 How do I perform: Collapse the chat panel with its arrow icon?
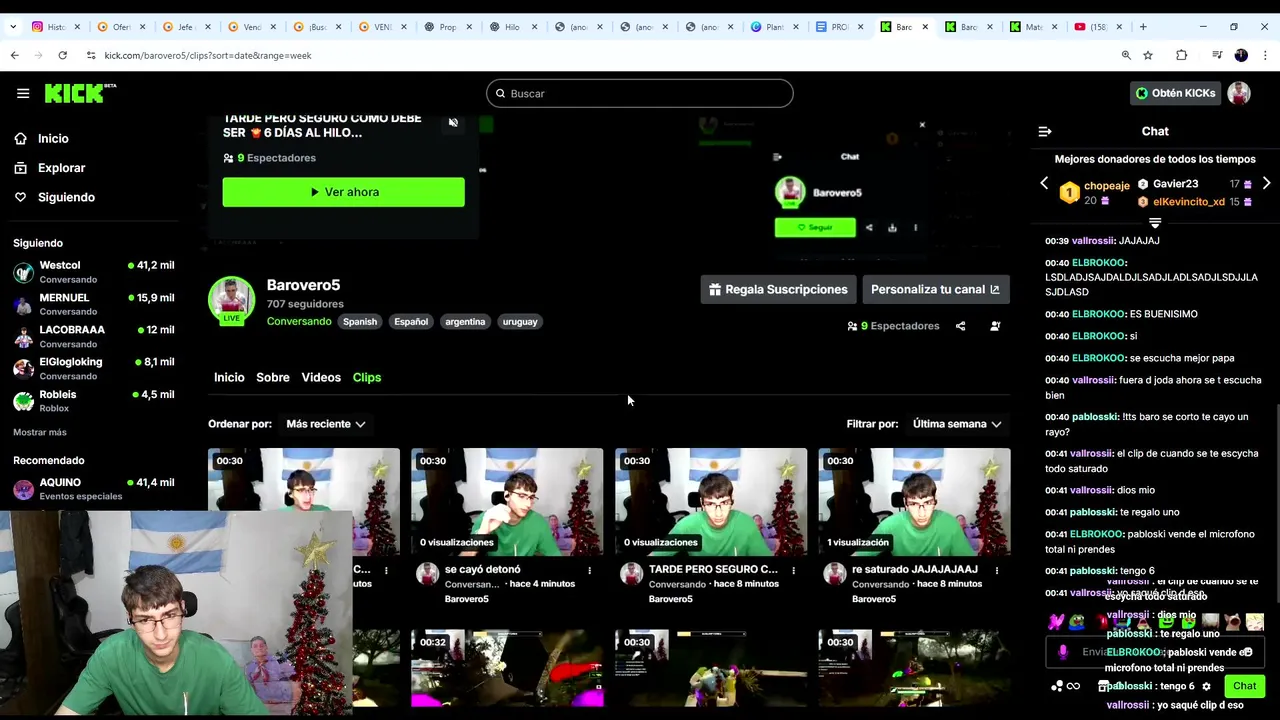1045,131
